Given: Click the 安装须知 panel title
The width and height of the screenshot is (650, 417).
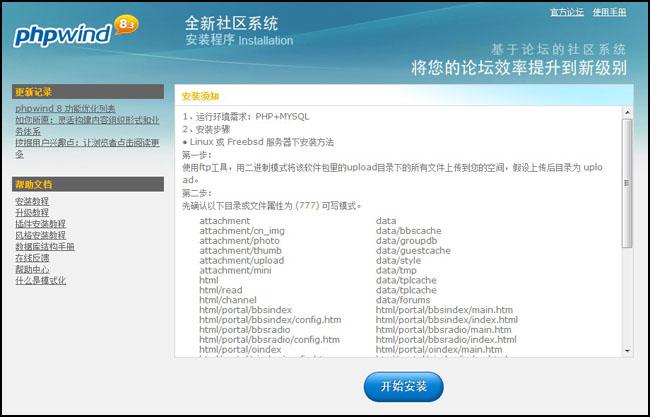Looking at the screenshot, I should click(200, 96).
